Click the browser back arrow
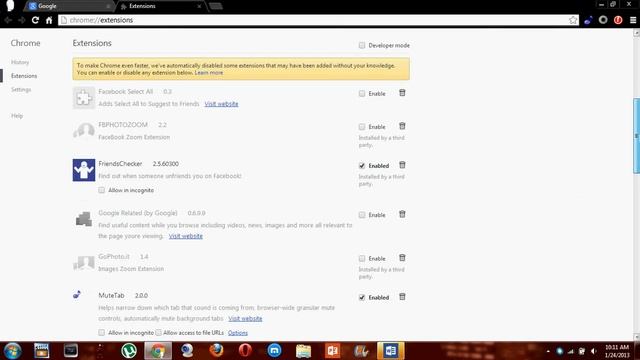 (8, 20)
